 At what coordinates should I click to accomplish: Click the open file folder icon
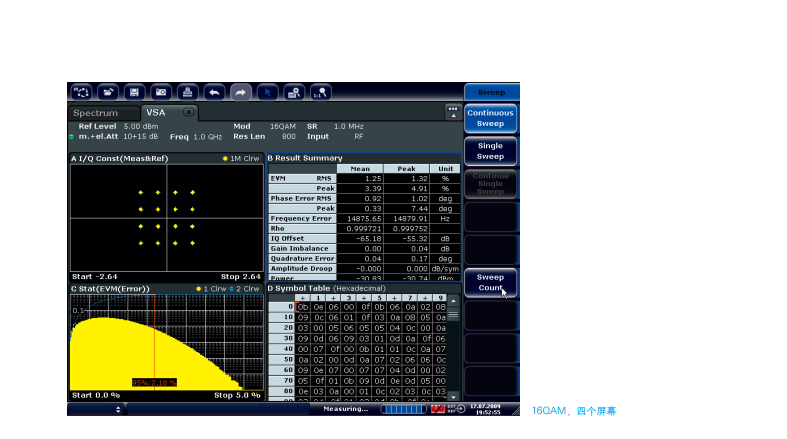coord(108,92)
